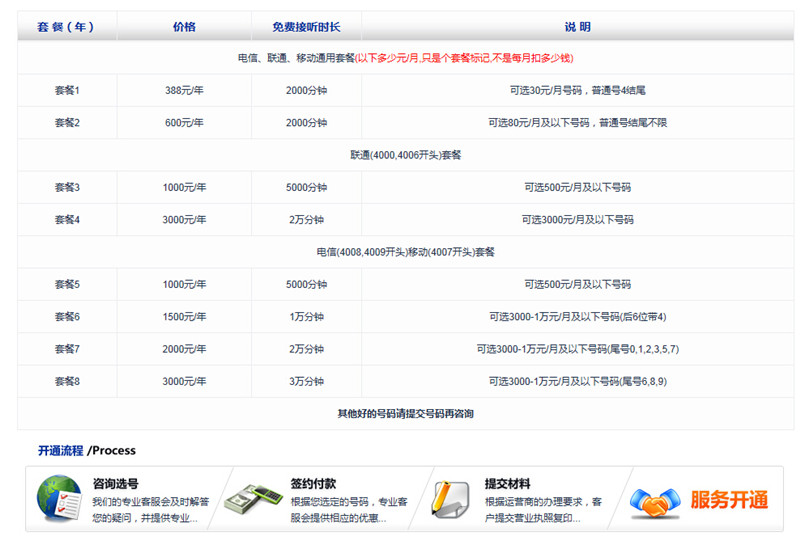Screen dimensions: 800x540
Task: Click the 价格 column header
Action: pyautogui.click(x=184, y=27)
